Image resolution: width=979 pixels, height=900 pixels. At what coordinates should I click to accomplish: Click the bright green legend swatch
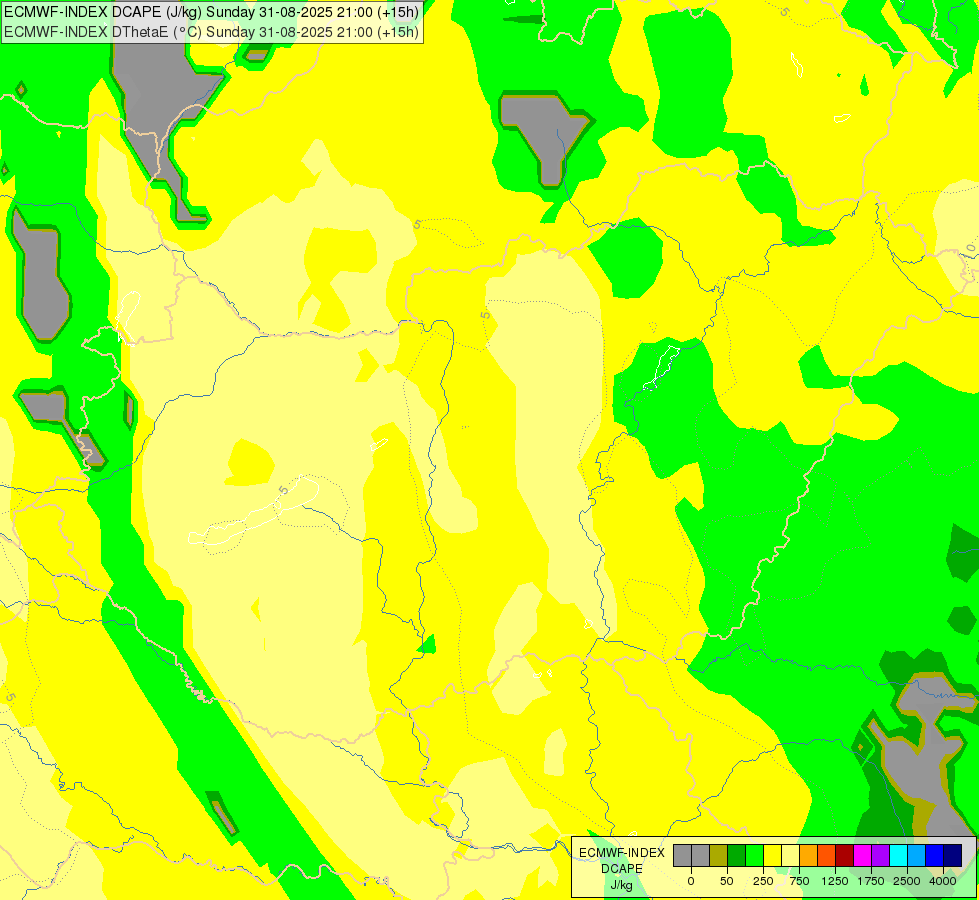pos(755,856)
